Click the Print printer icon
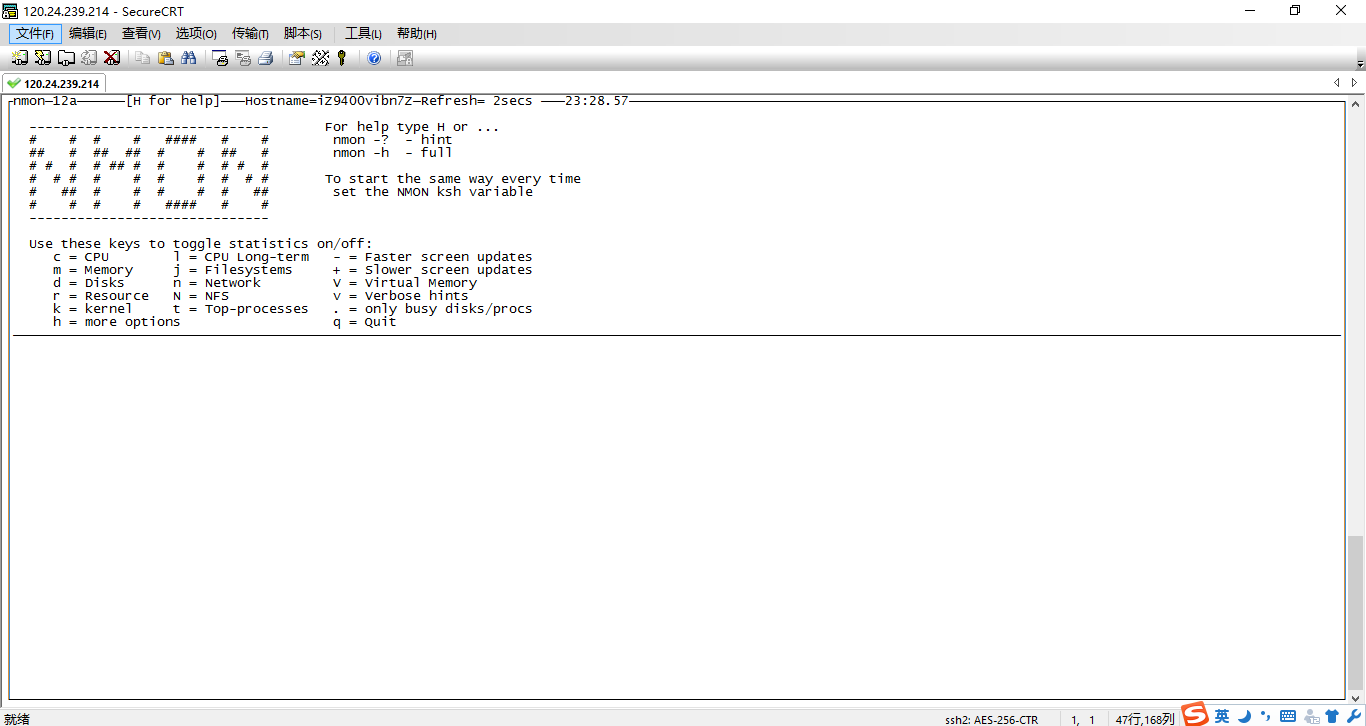The image size is (1366, 726). point(266,58)
